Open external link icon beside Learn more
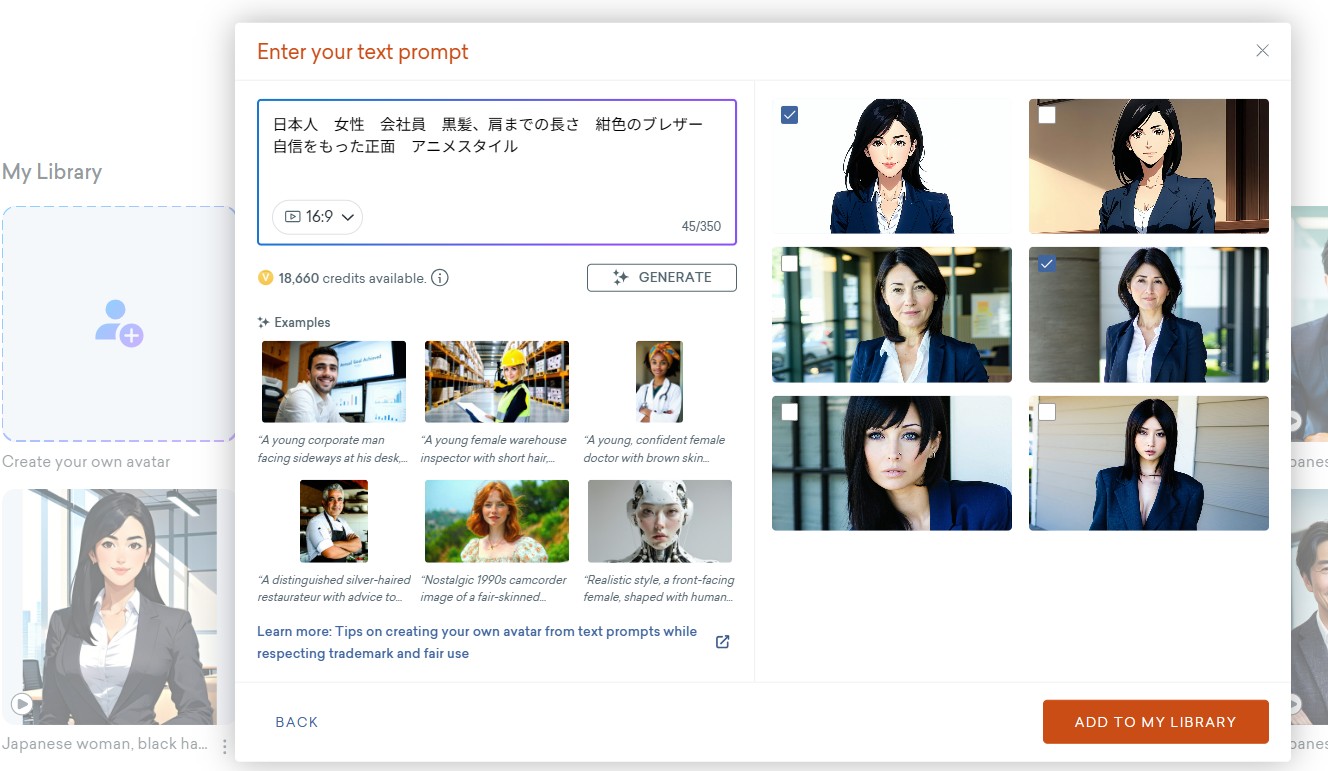1328x771 pixels. [723, 642]
